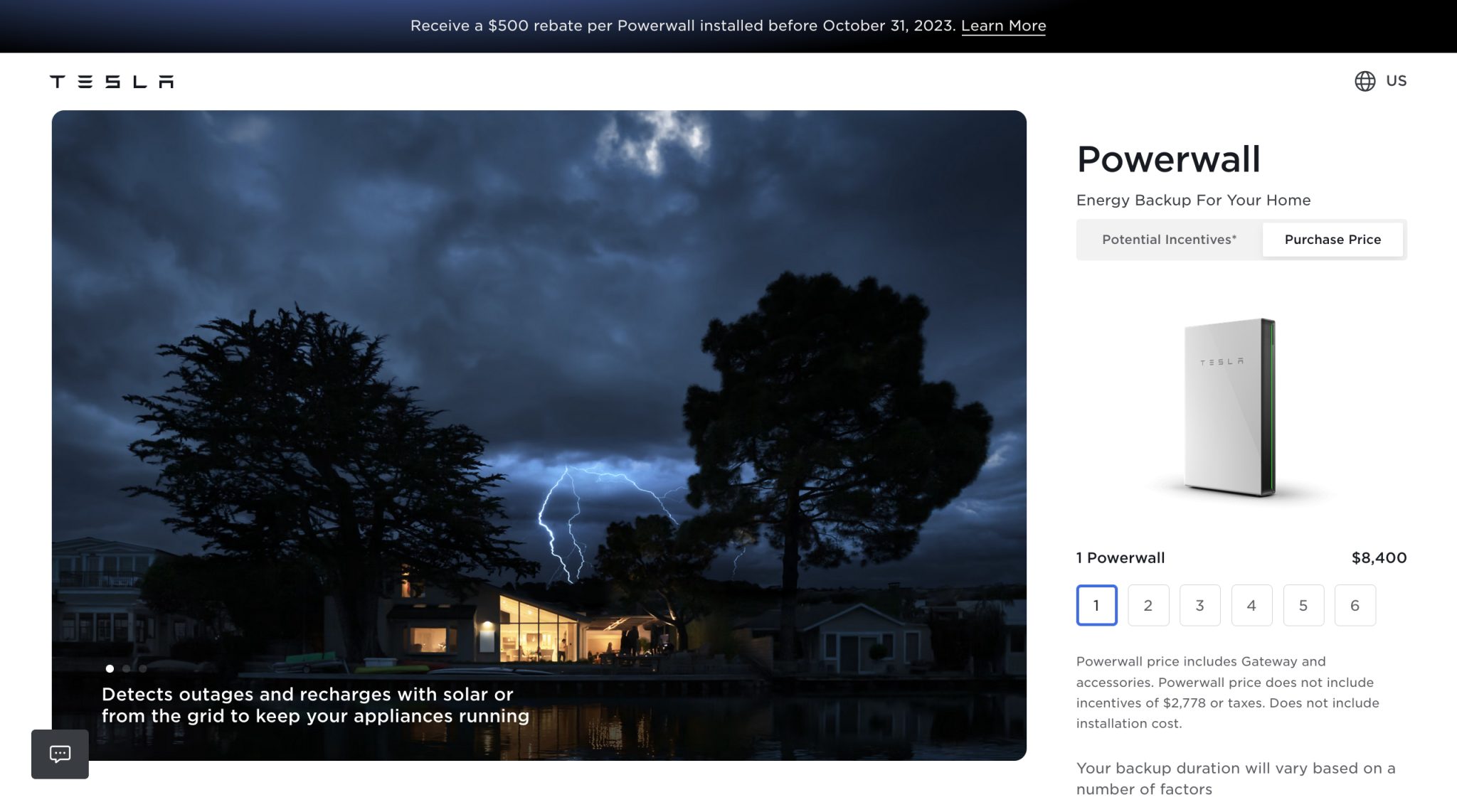Click the 'Detects outages and recharges' caption
Image resolution: width=1457 pixels, height=812 pixels.
pos(315,705)
